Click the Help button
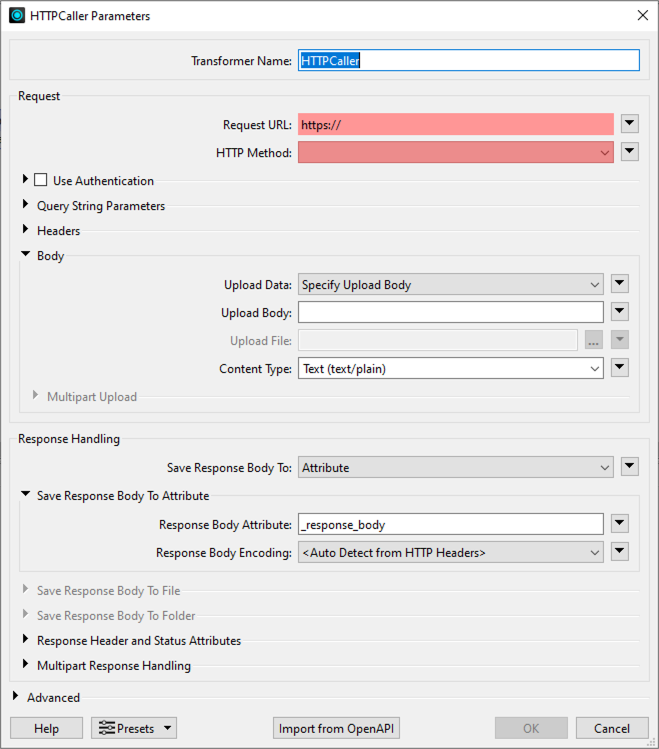Screen dimensions: 659x749 coord(46,728)
